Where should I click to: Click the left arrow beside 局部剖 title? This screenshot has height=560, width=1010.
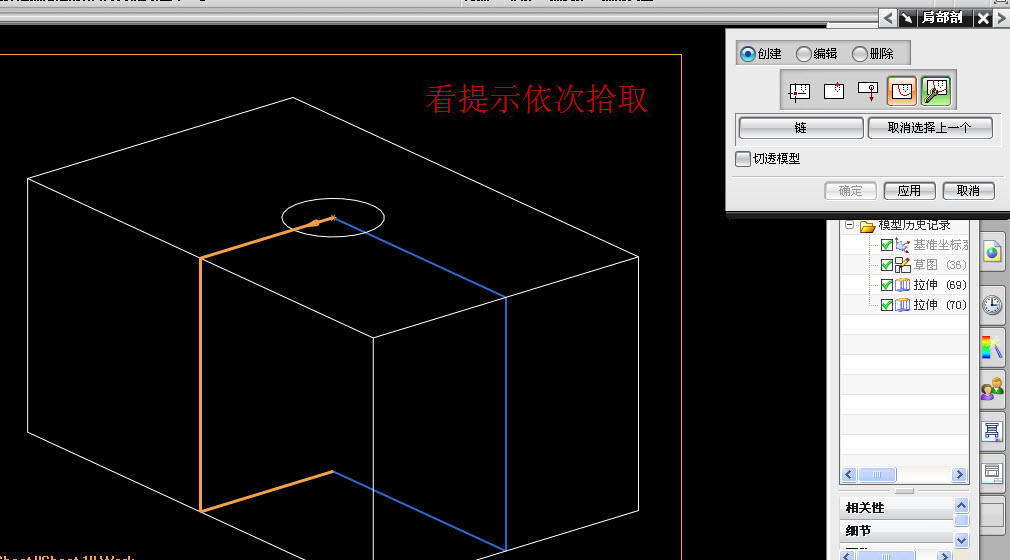coord(888,18)
